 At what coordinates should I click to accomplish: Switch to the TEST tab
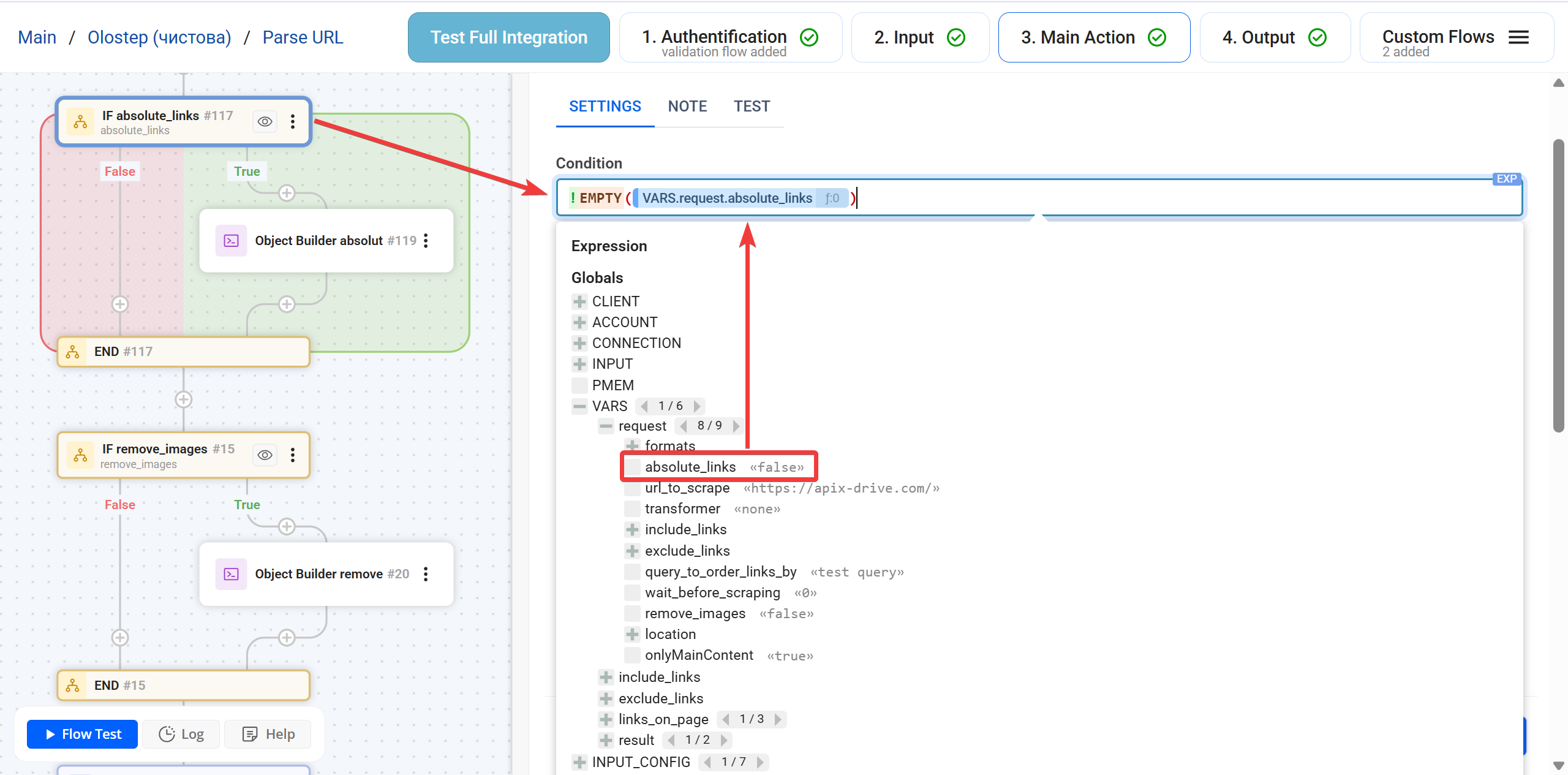pos(752,106)
